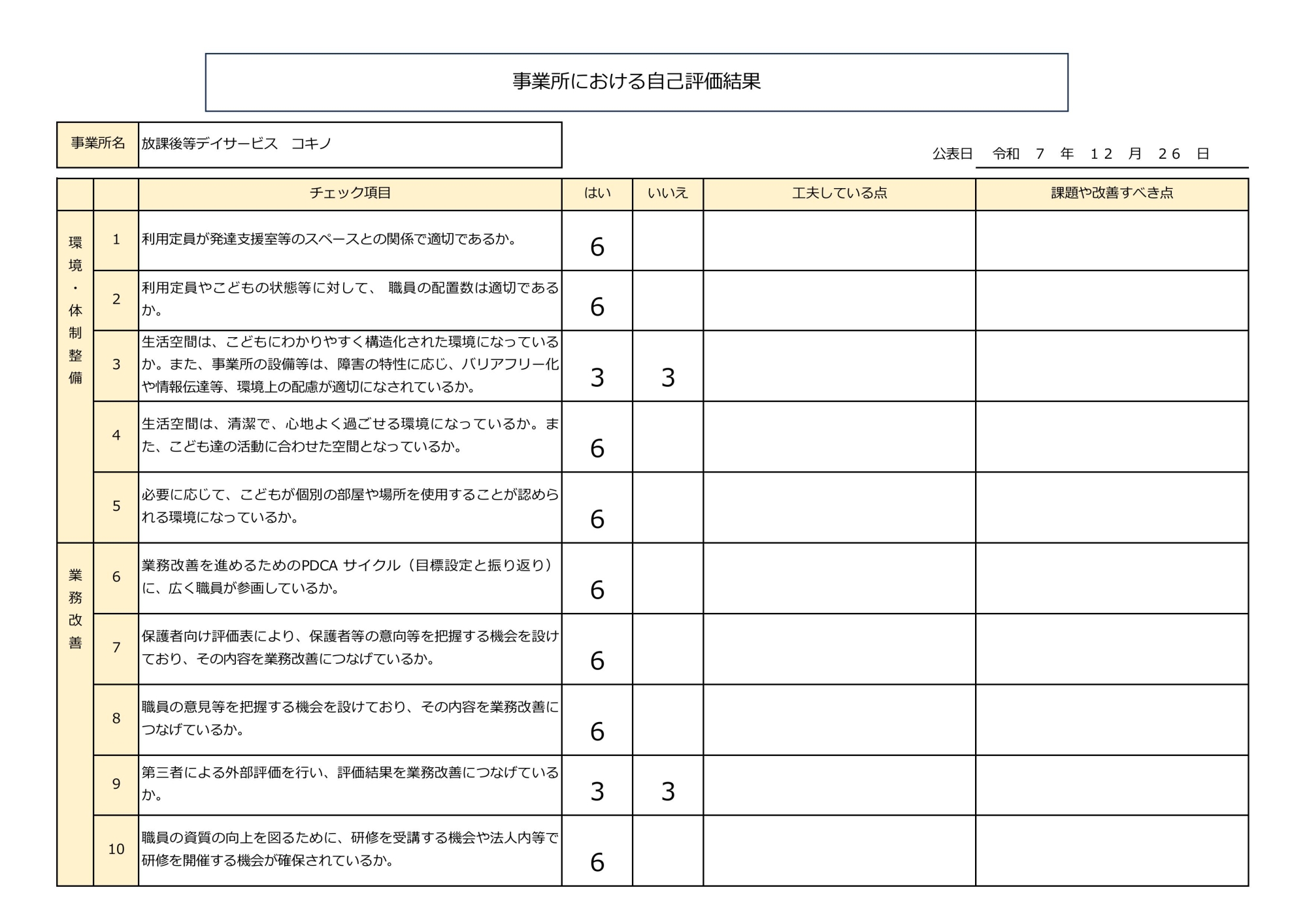Click the はい value 6 for item 1
The width and height of the screenshot is (1307, 924).
tap(597, 247)
